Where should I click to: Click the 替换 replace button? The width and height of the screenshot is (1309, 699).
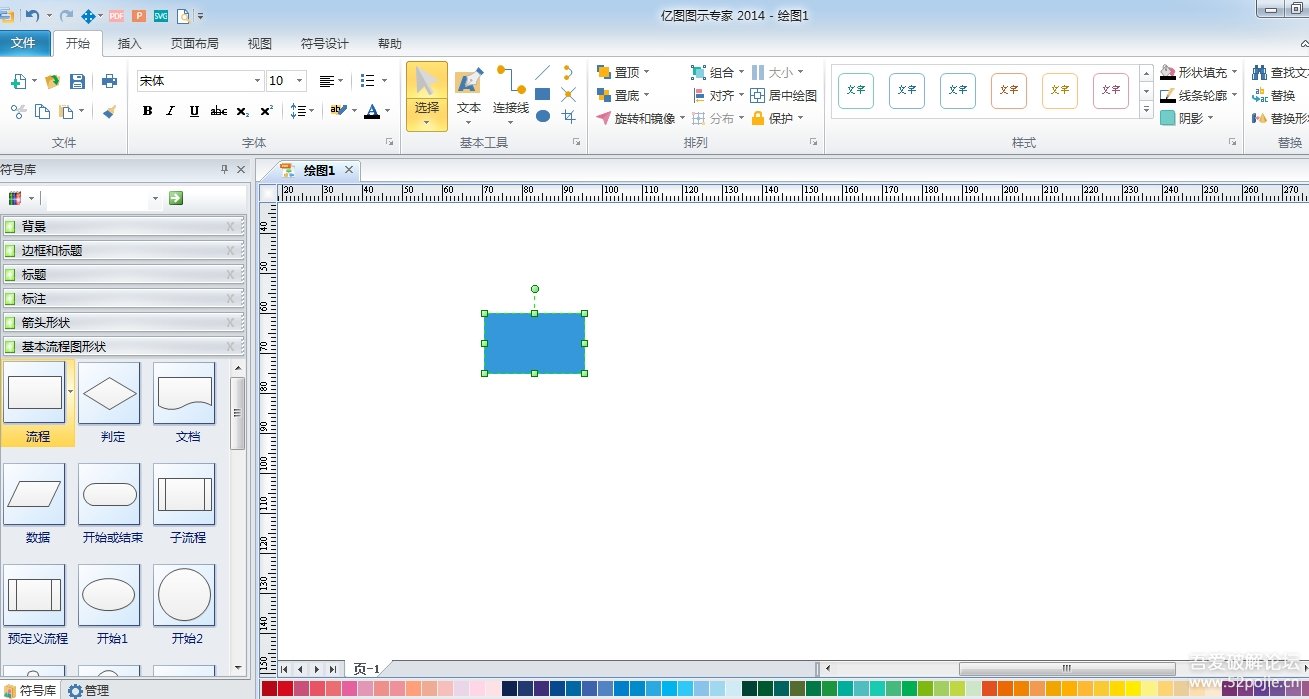(x=1274, y=95)
